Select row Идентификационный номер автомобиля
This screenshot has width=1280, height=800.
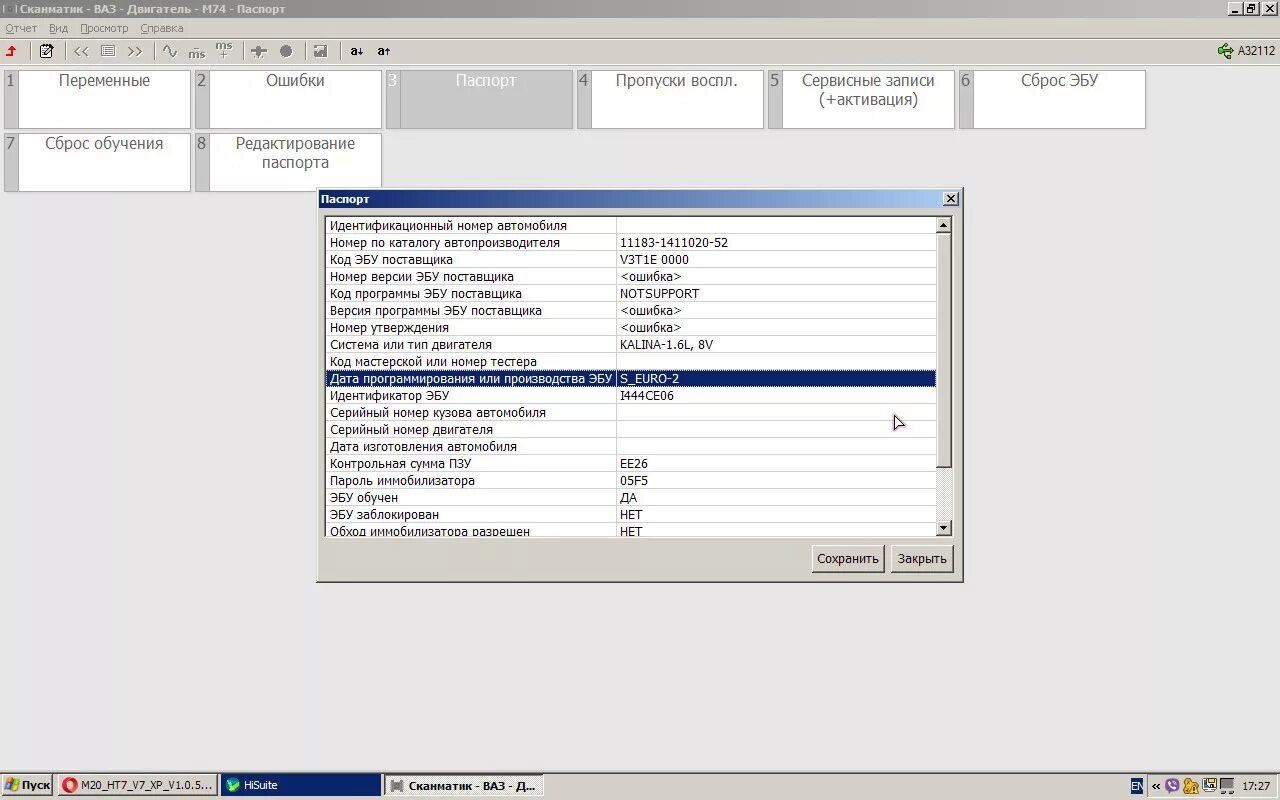click(631, 226)
